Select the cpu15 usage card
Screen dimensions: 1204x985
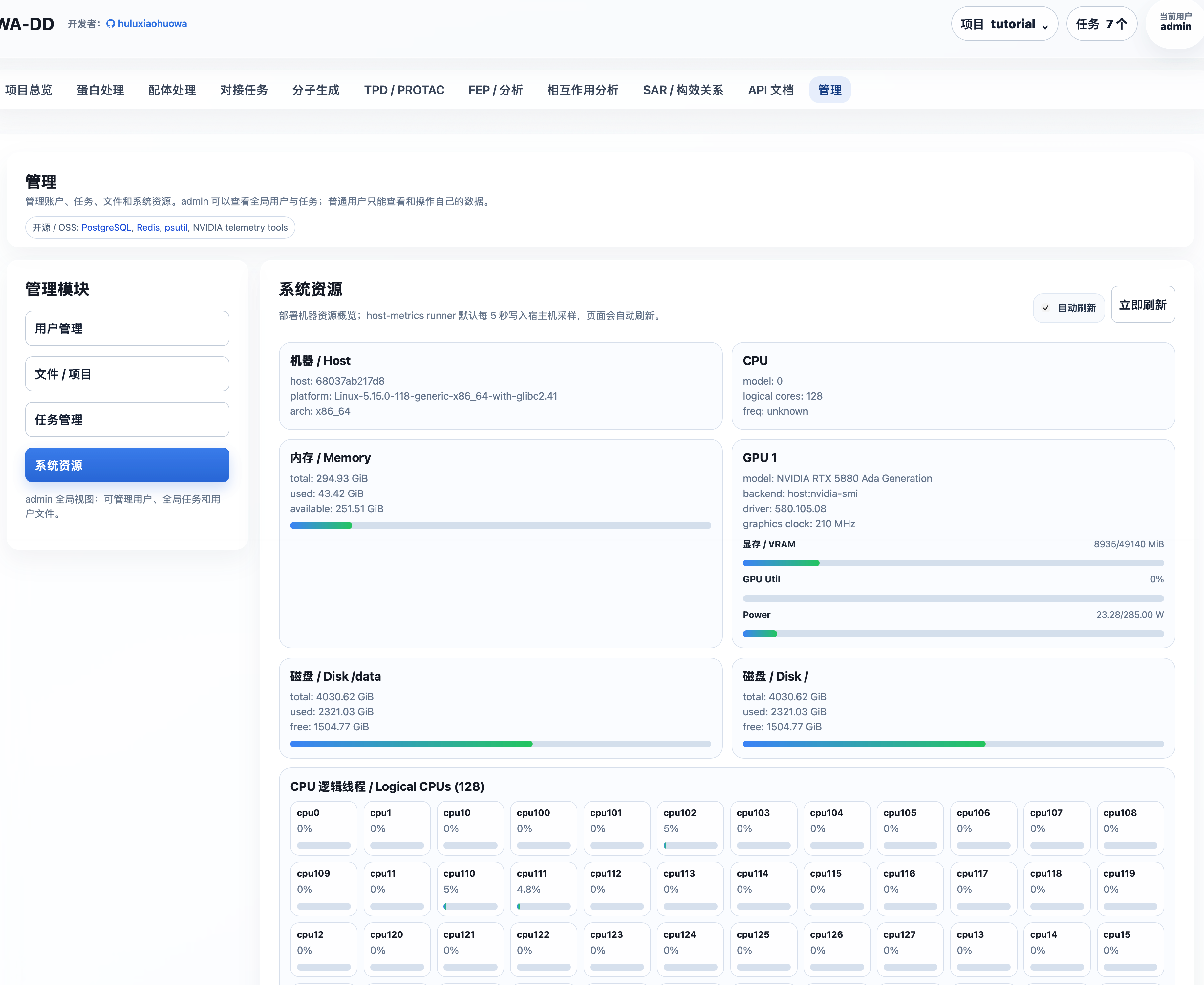(x=1130, y=950)
